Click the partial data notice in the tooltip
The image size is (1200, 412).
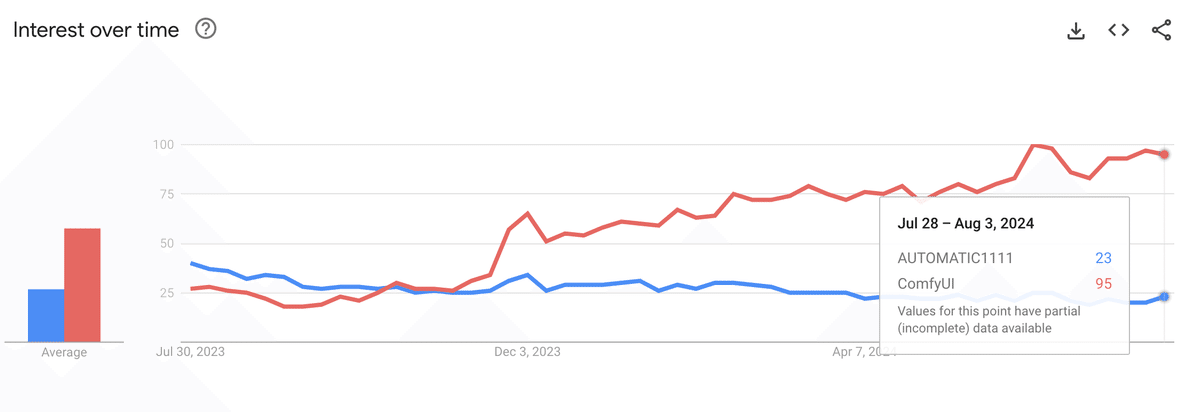click(988, 320)
